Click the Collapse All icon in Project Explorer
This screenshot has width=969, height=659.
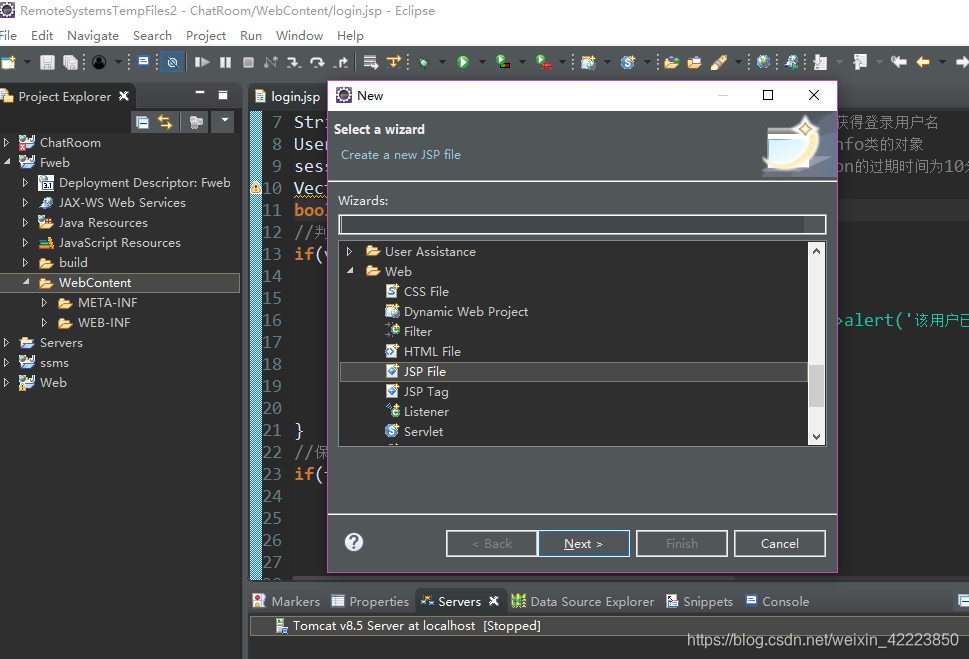[143, 121]
